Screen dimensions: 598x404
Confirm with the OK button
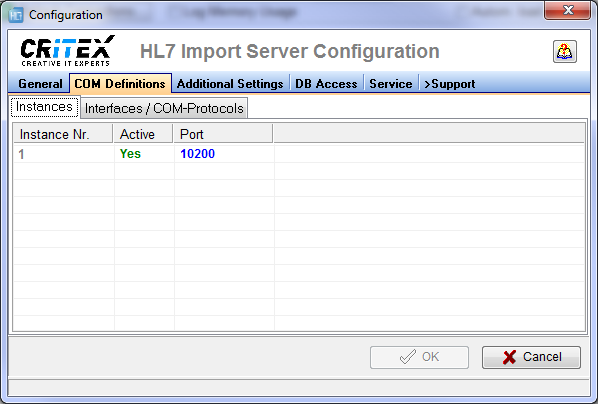click(x=419, y=357)
